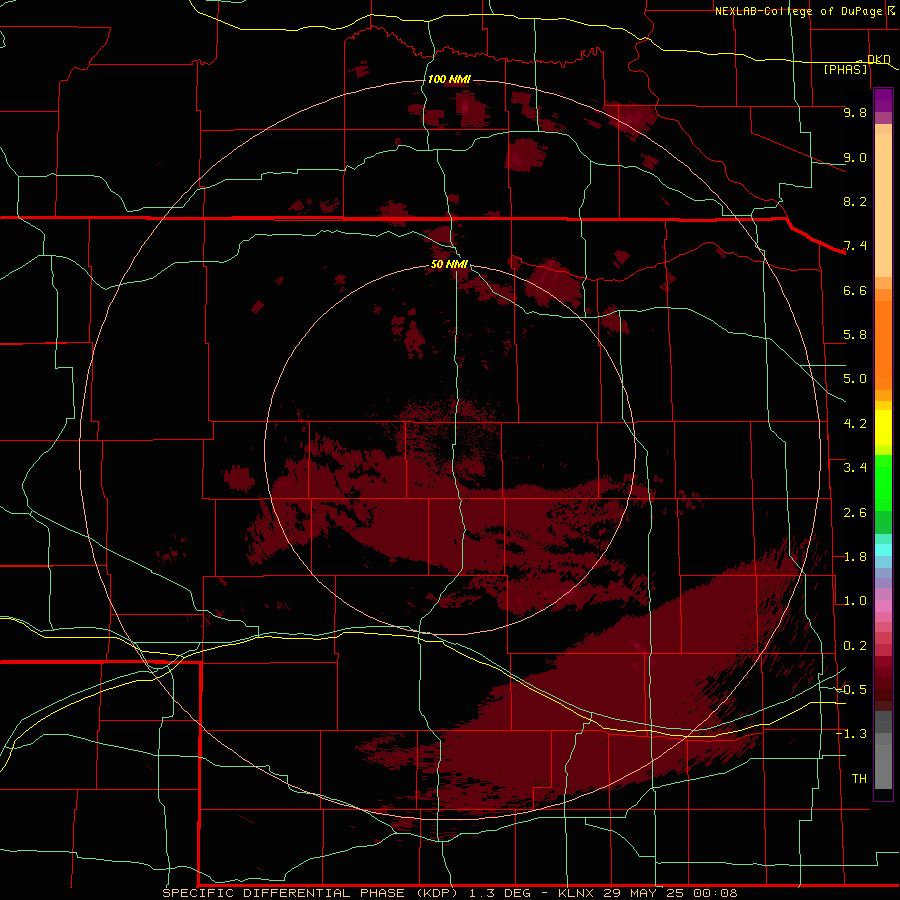Pick the purple band atop the color bar
The height and width of the screenshot is (900, 900).
click(x=883, y=100)
